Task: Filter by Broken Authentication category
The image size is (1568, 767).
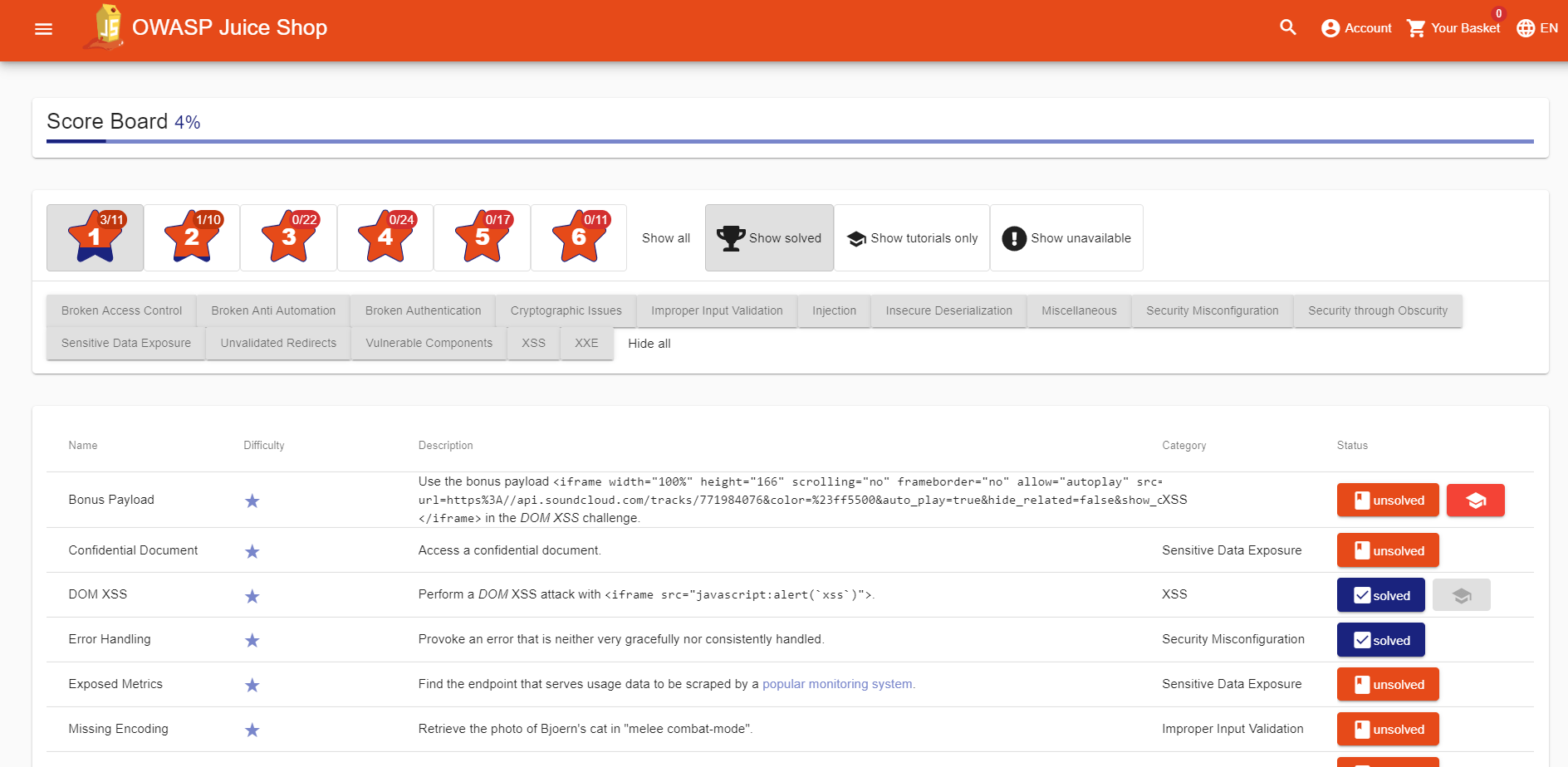Action: click(423, 311)
